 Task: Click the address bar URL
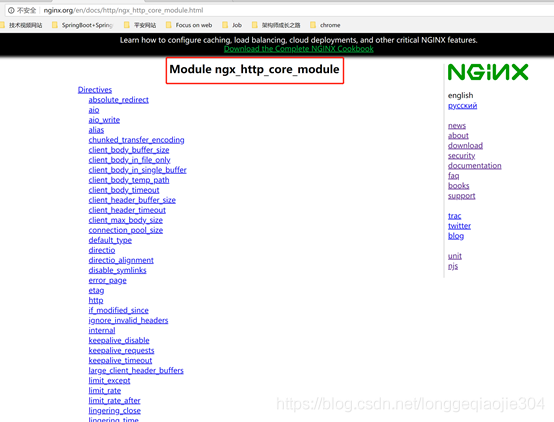pos(123,10)
